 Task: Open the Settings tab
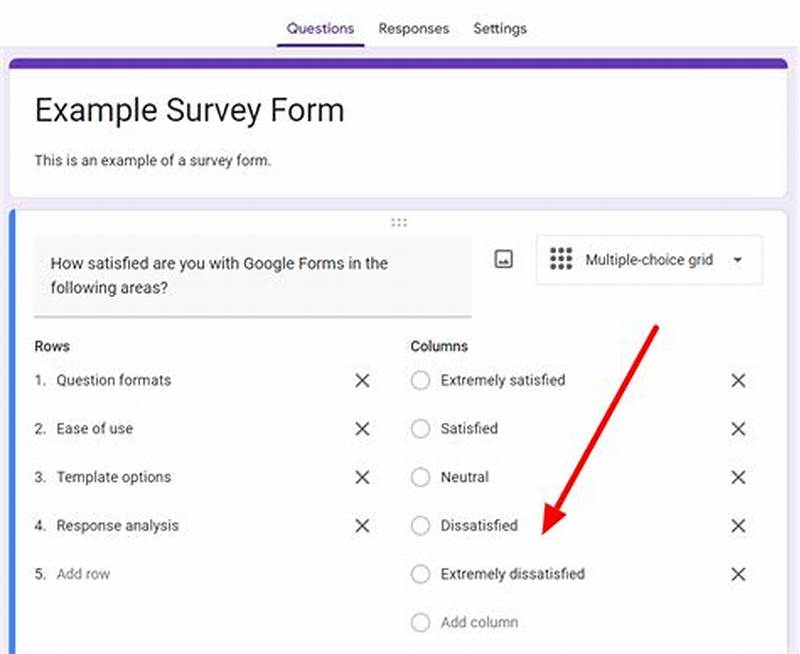point(500,29)
